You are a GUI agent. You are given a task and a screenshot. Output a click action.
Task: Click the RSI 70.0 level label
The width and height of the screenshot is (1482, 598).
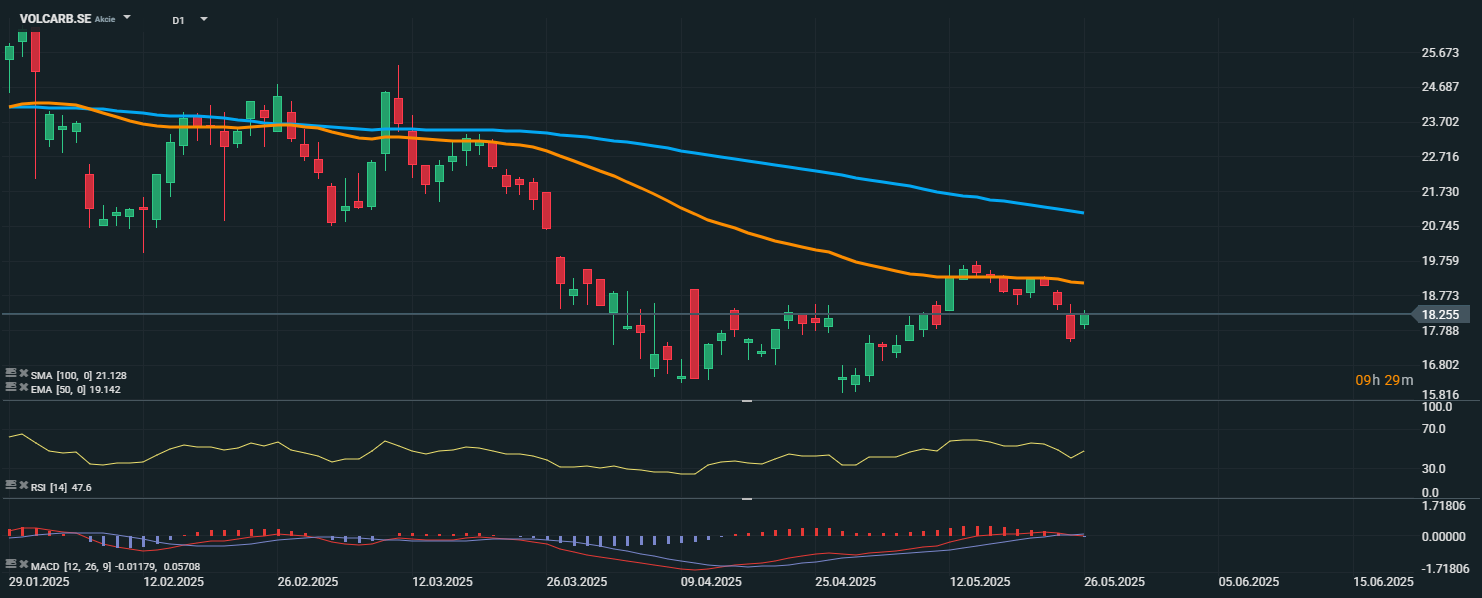(1434, 429)
